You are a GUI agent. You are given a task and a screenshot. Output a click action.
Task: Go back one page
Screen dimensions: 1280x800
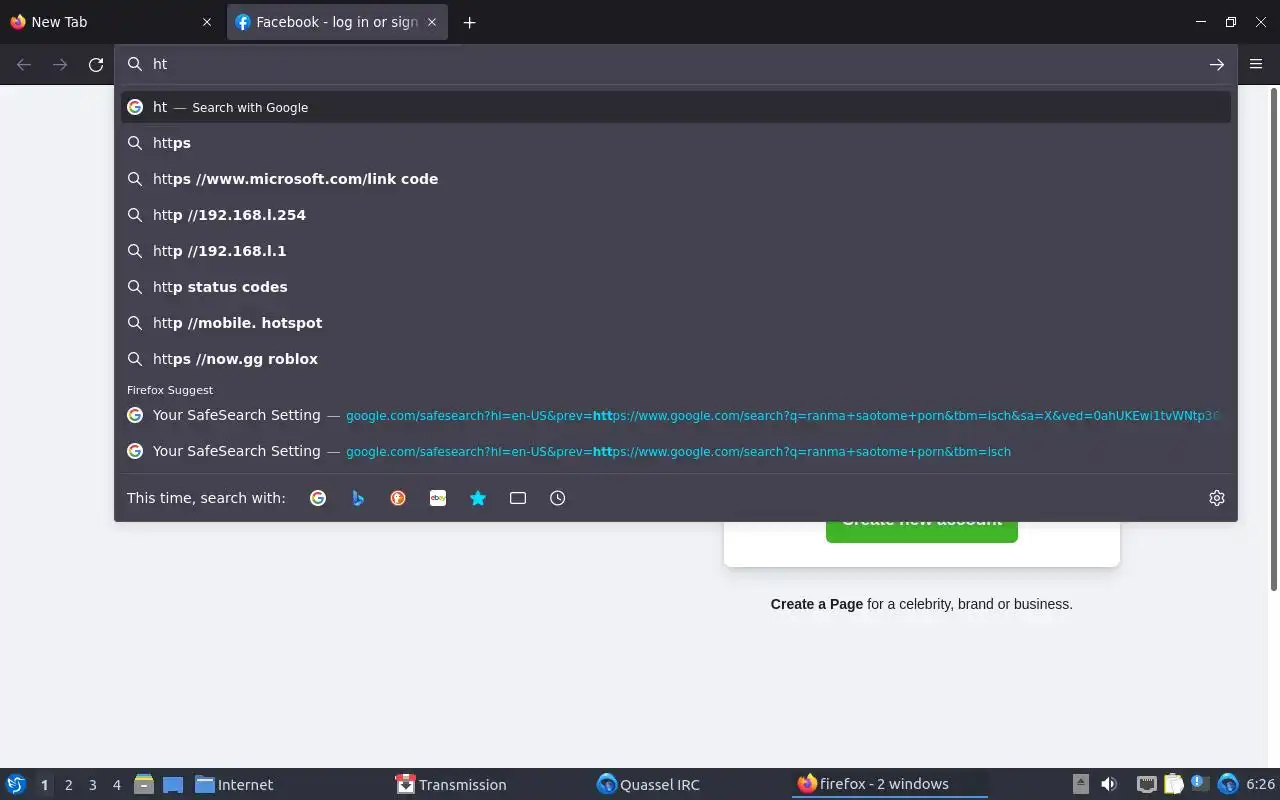click(x=24, y=64)
